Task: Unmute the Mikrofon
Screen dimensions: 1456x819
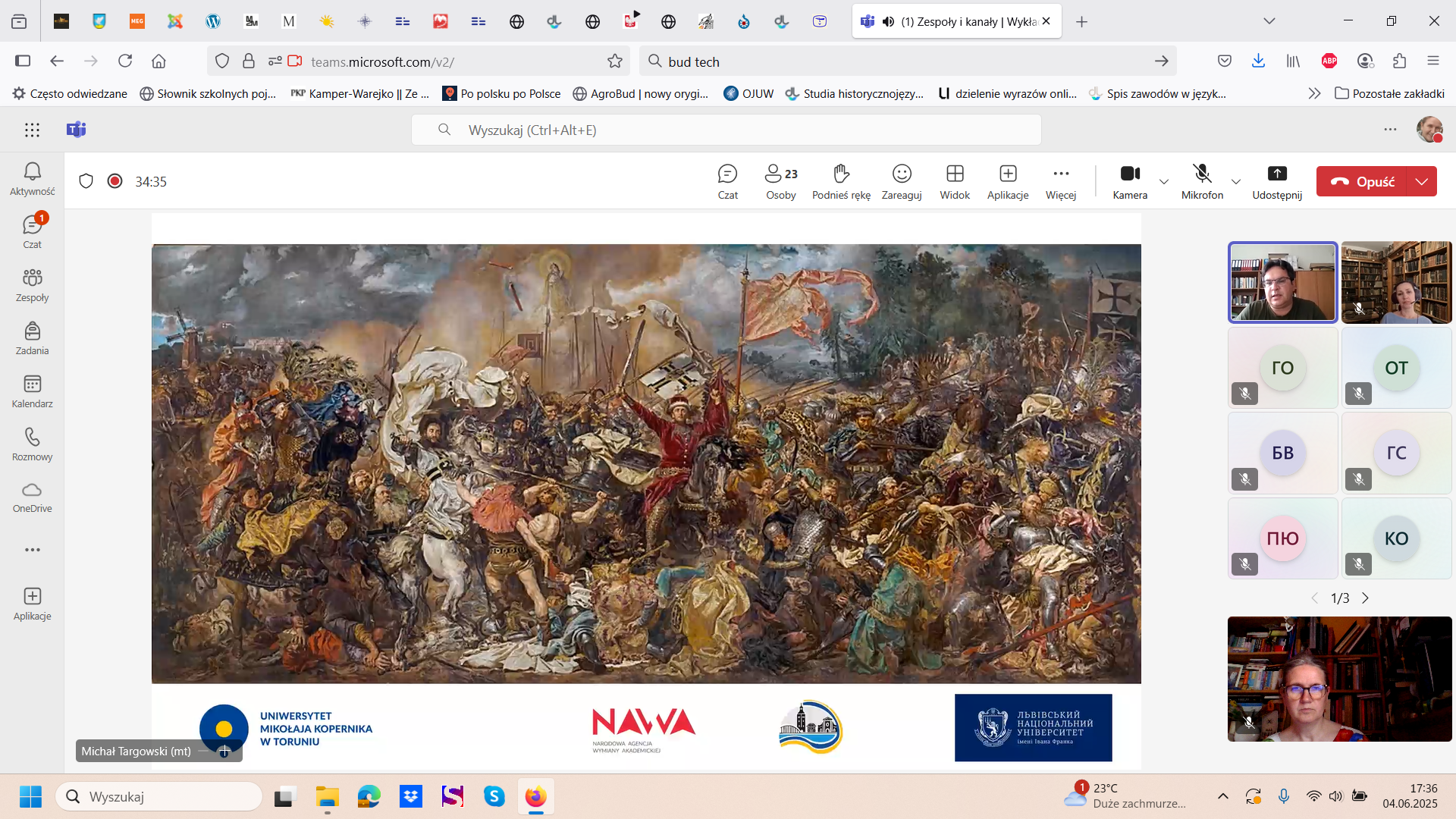Action: click(1202, 181)
